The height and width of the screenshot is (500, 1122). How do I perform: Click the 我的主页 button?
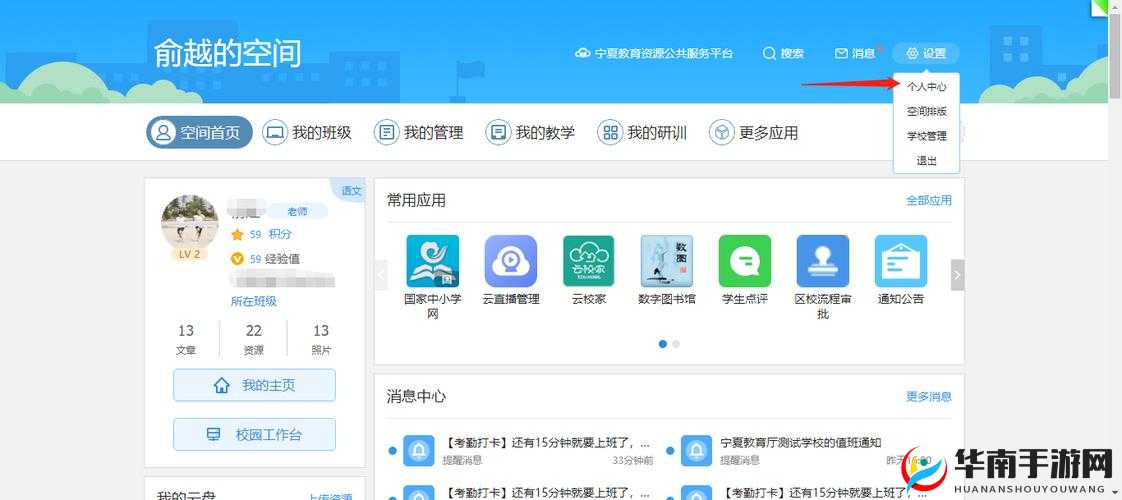tap(254, 386)
